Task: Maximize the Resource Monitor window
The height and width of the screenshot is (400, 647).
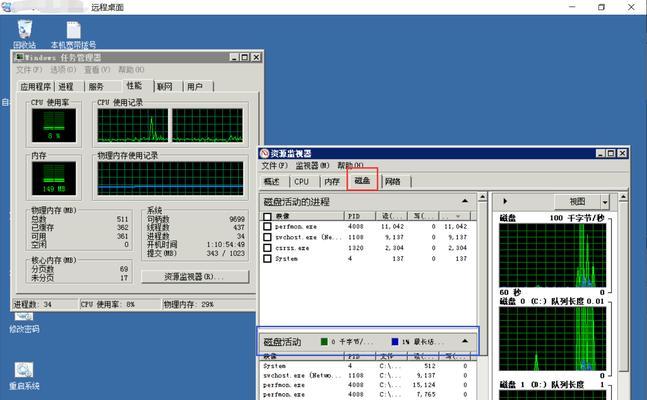Action: click(611, 154)
